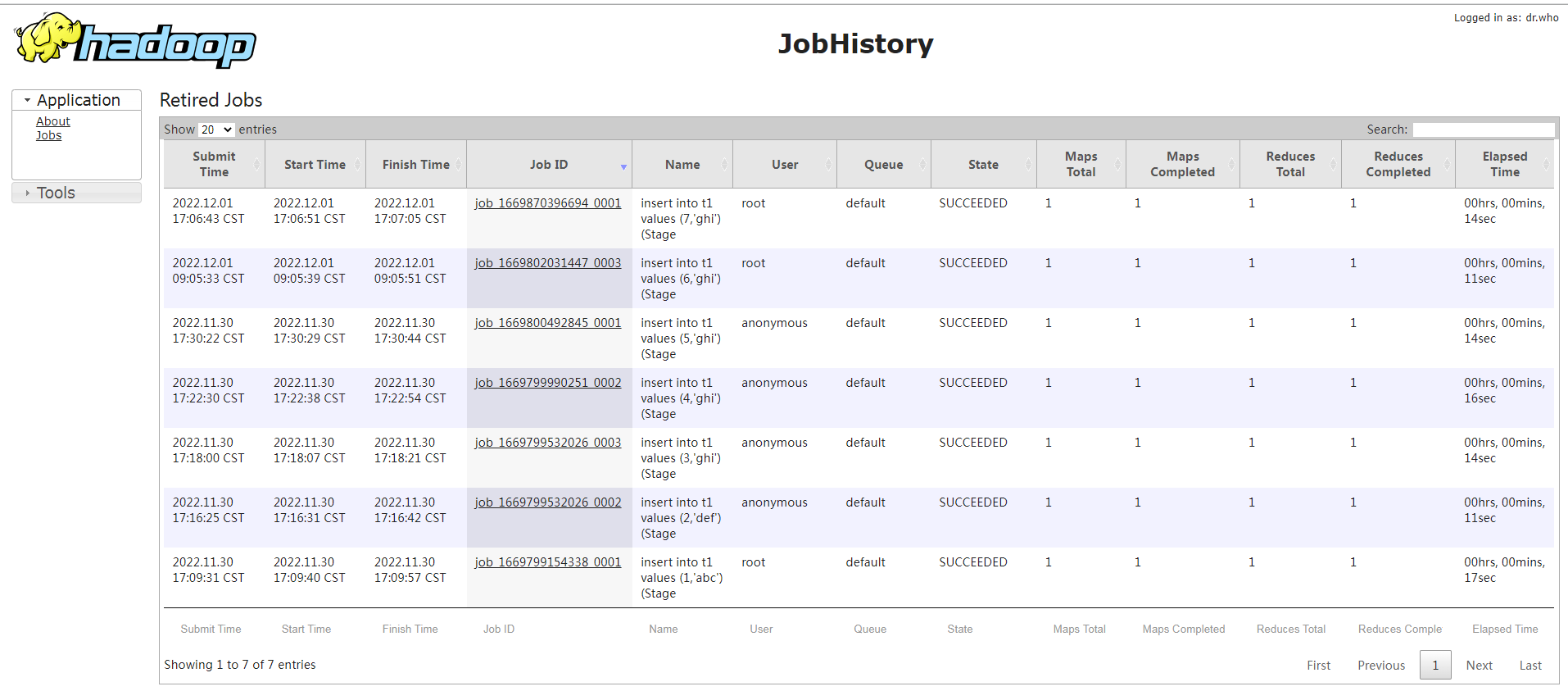Click the First pagination button

pos(1318,666)
